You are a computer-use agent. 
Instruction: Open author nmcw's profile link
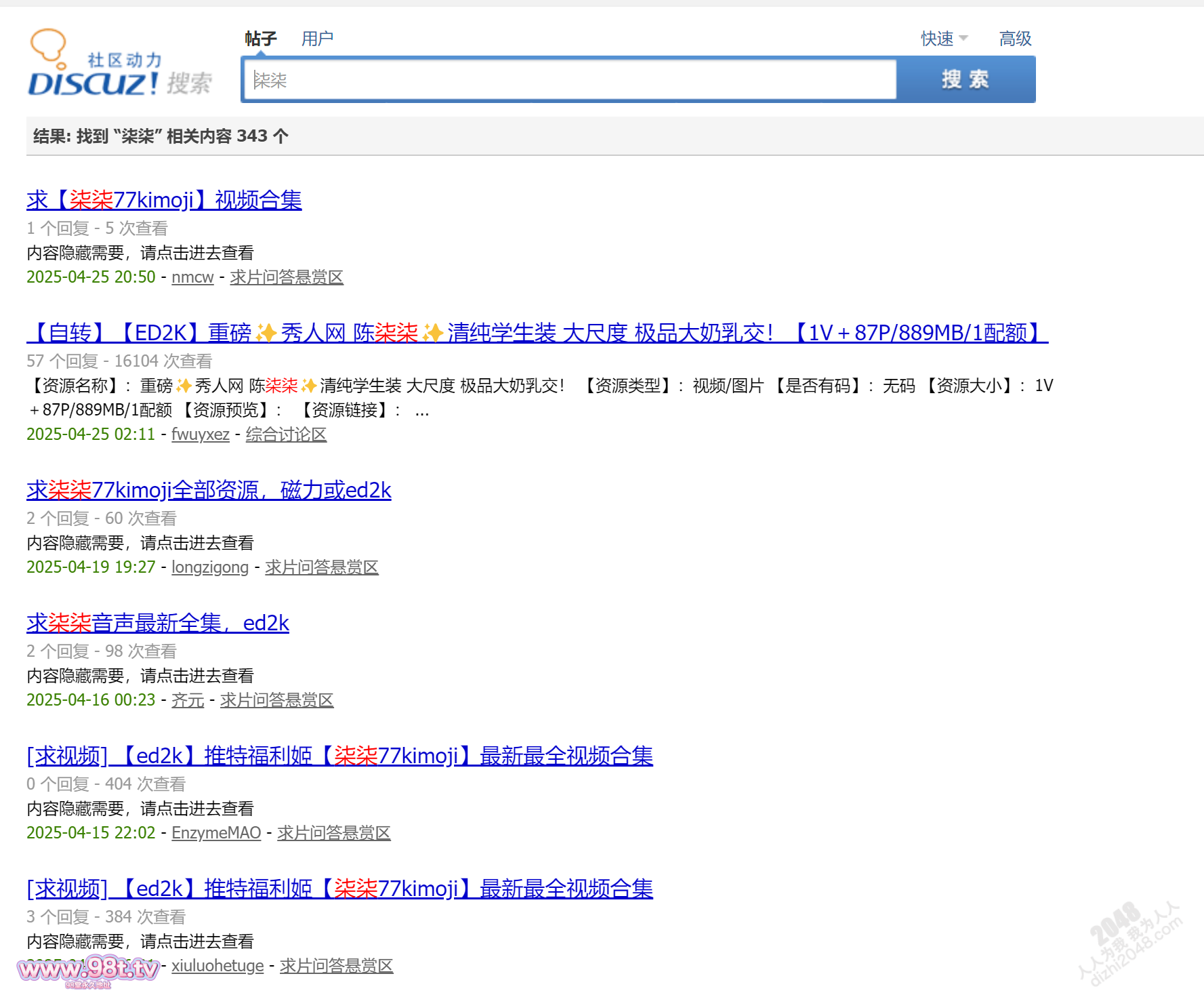click(x=192, y=277)
